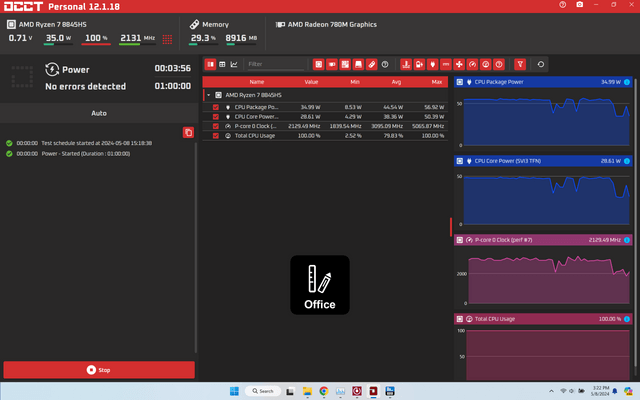This screenshot has width=640, height=400.
Task: Toggle the battery/voltage sensor type filter
Action: tap(419, 64)
